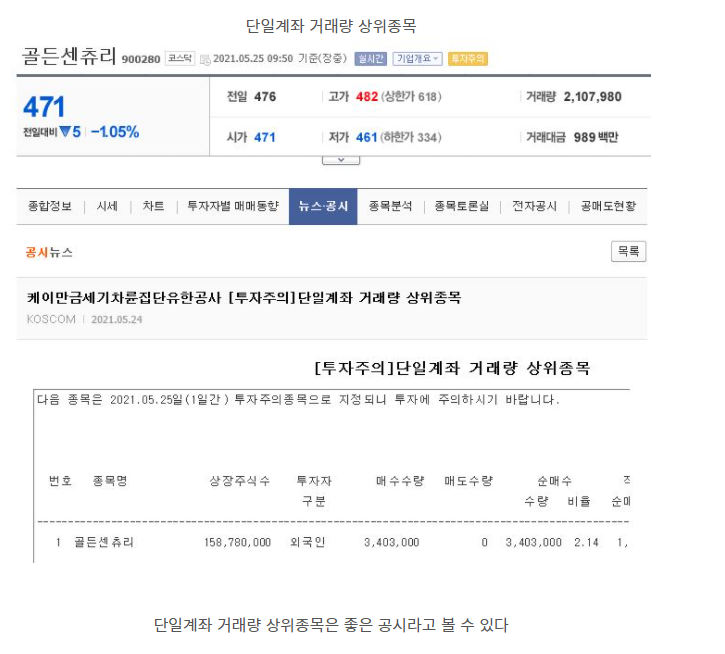Click the current price 471
This screenshot has height=654, width=725.
pyautogui.click(x=44, y=107)
